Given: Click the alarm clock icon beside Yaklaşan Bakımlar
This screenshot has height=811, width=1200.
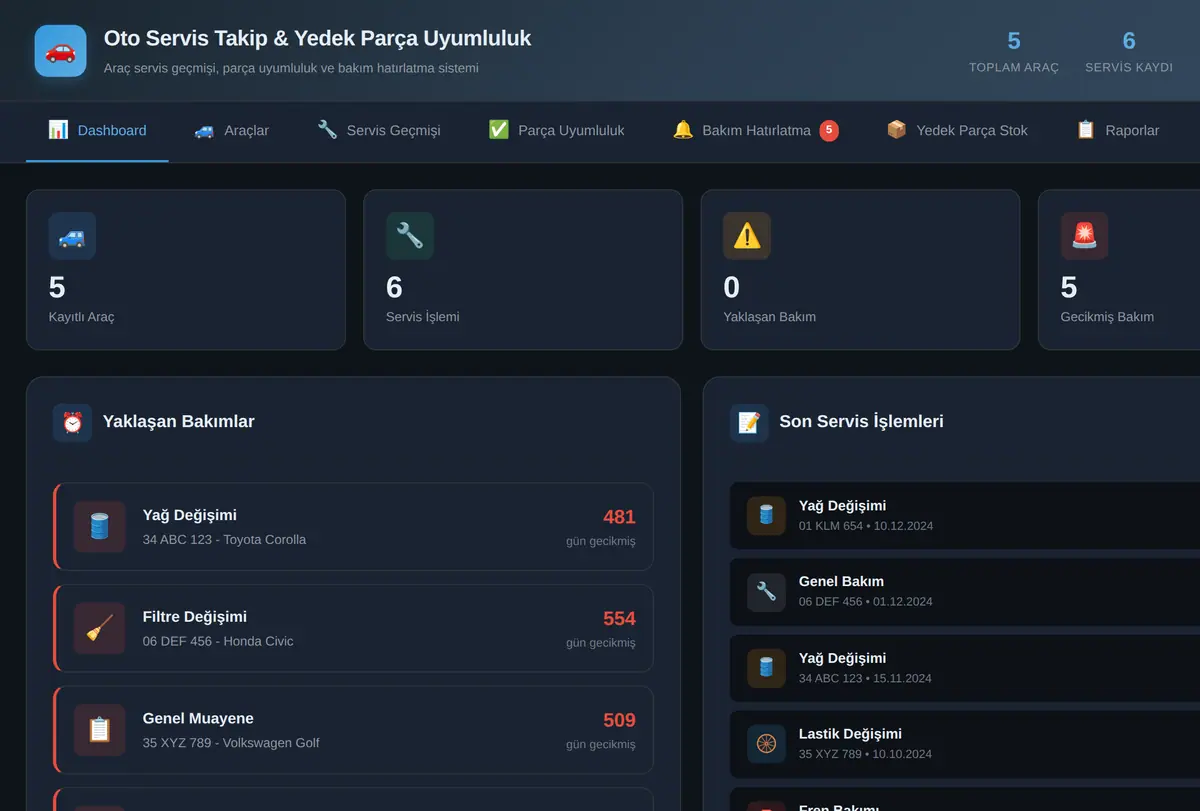Looking at the screenshot, I should (72, 423).
